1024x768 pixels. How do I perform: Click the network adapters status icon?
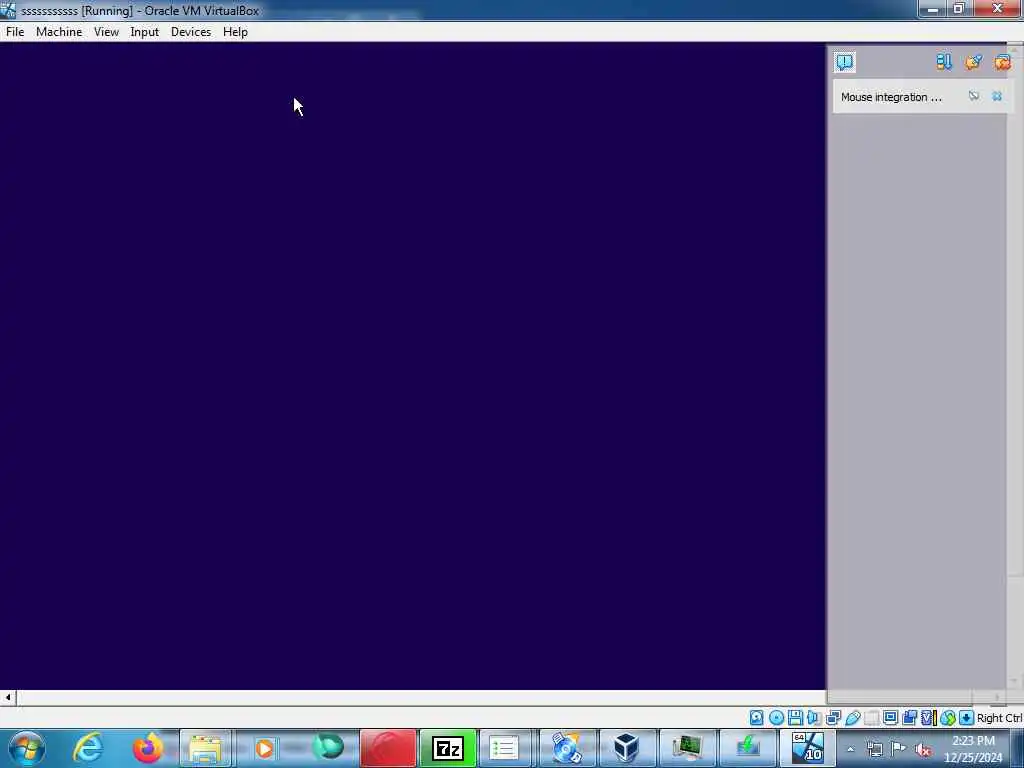[x=833, y=718]
